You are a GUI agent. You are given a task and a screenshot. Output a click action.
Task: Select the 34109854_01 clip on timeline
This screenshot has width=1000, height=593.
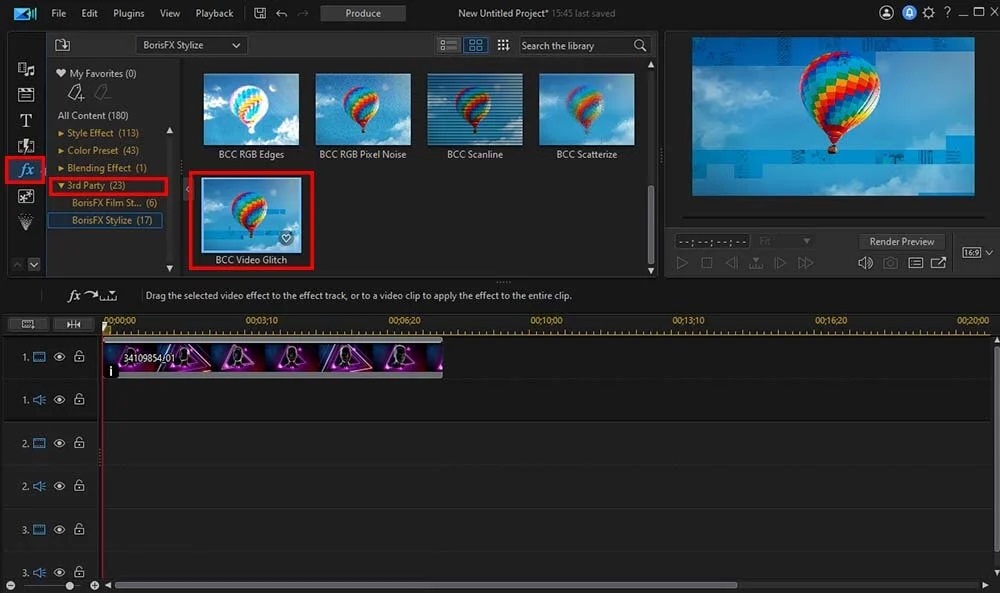click(272, 357)
